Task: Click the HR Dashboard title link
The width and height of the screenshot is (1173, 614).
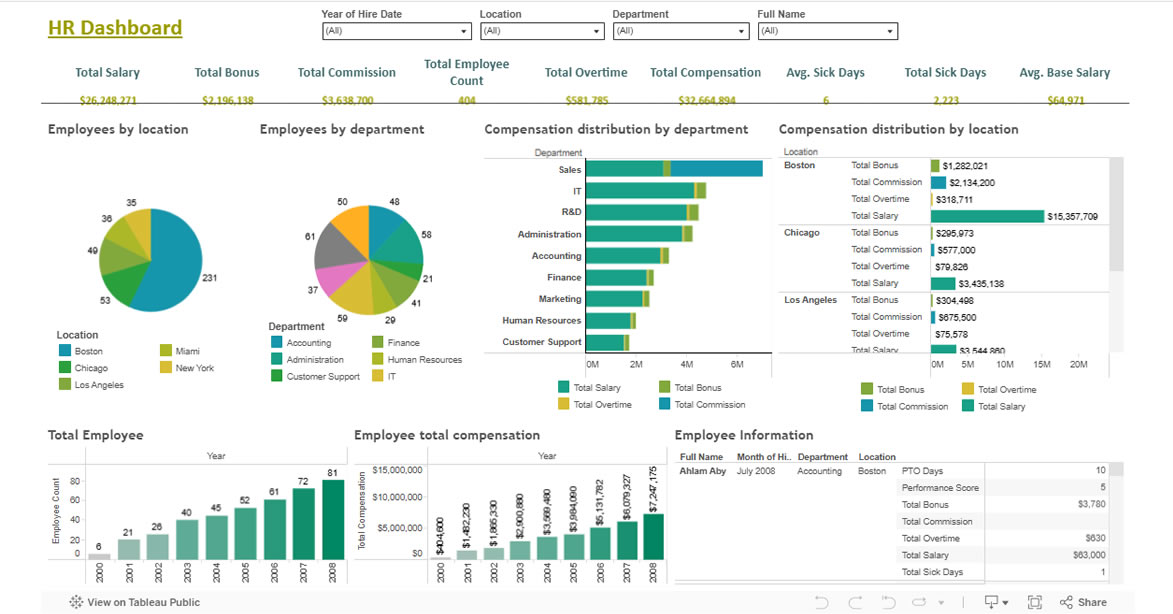Action: [x=115, y=28]
